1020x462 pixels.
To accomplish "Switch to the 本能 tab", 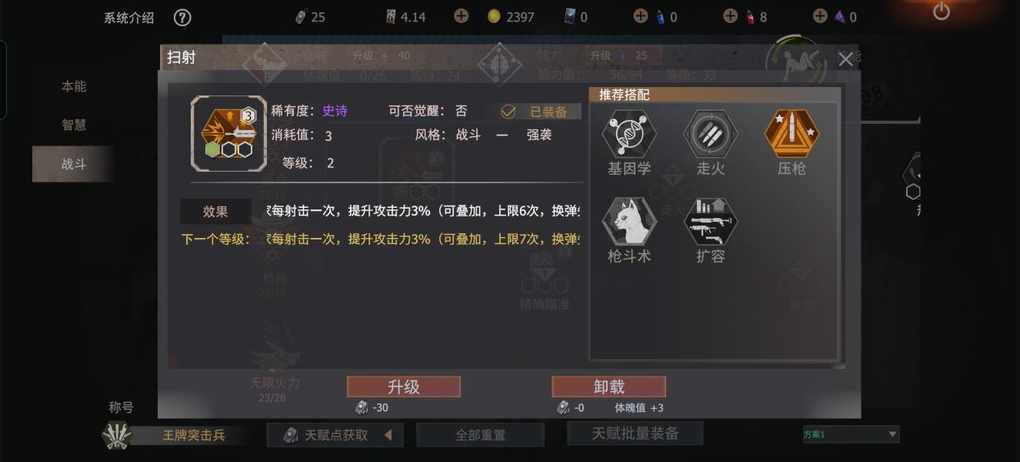I will point(74,87).
